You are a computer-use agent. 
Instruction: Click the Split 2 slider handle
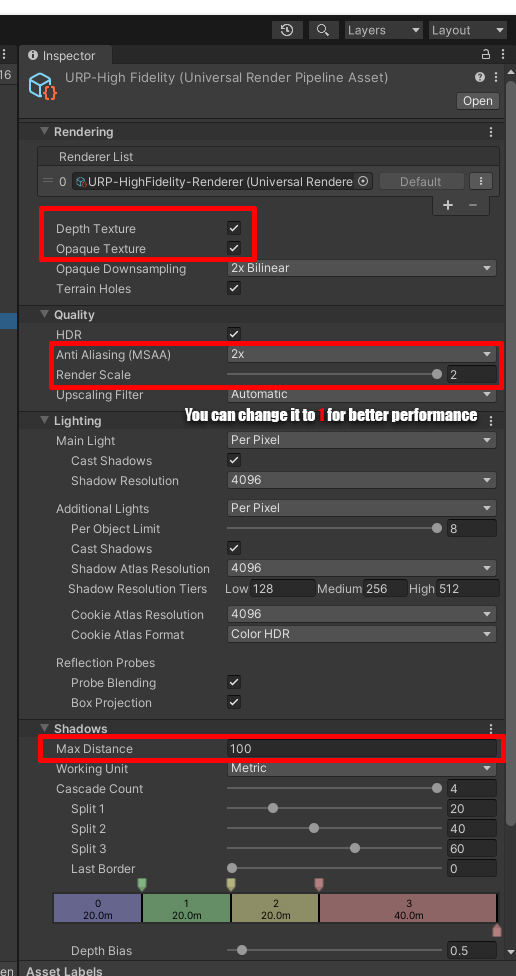pos(314,828)
